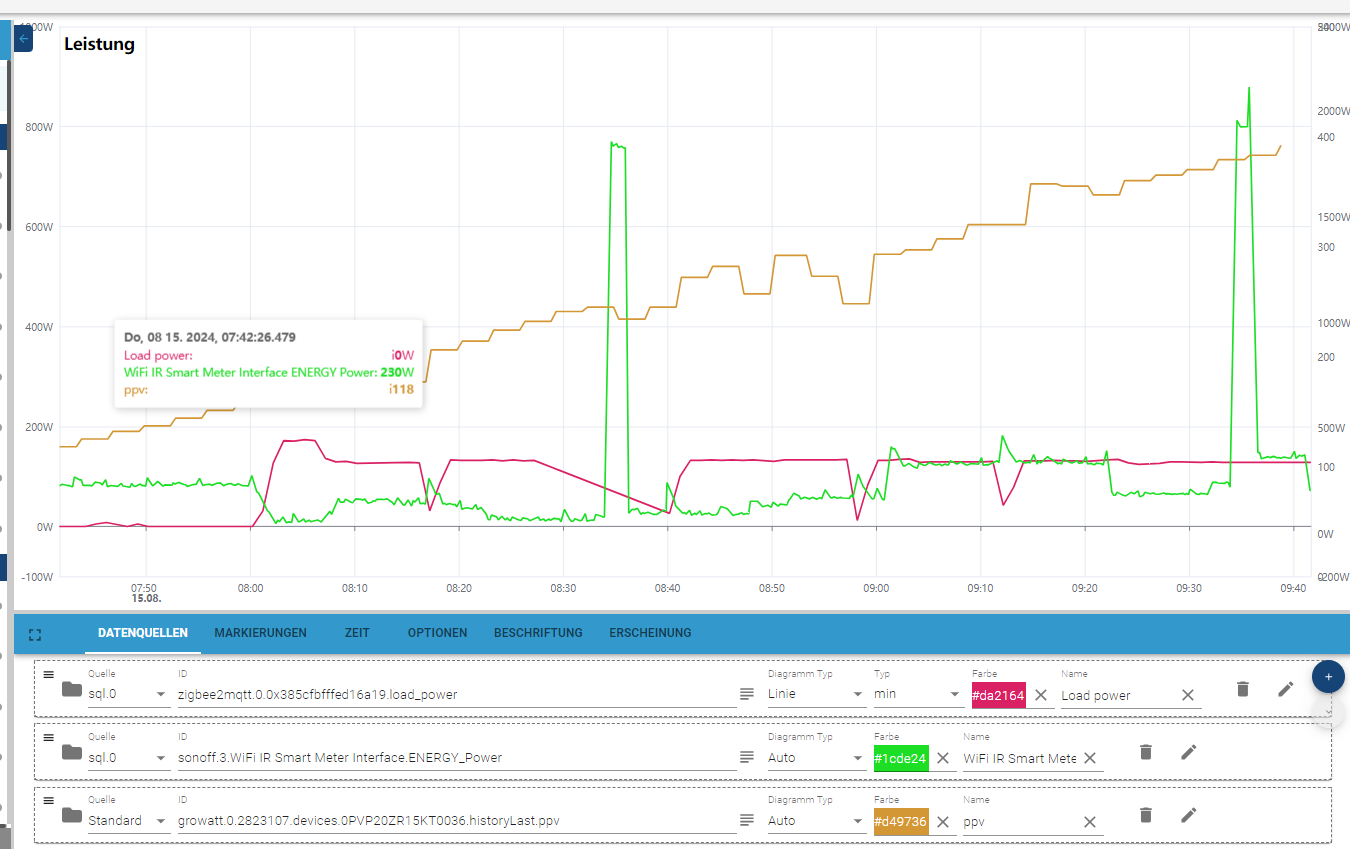Edit the Load power data source
The width and height of the screenshot is (1350, 849).
(1286, 688)
